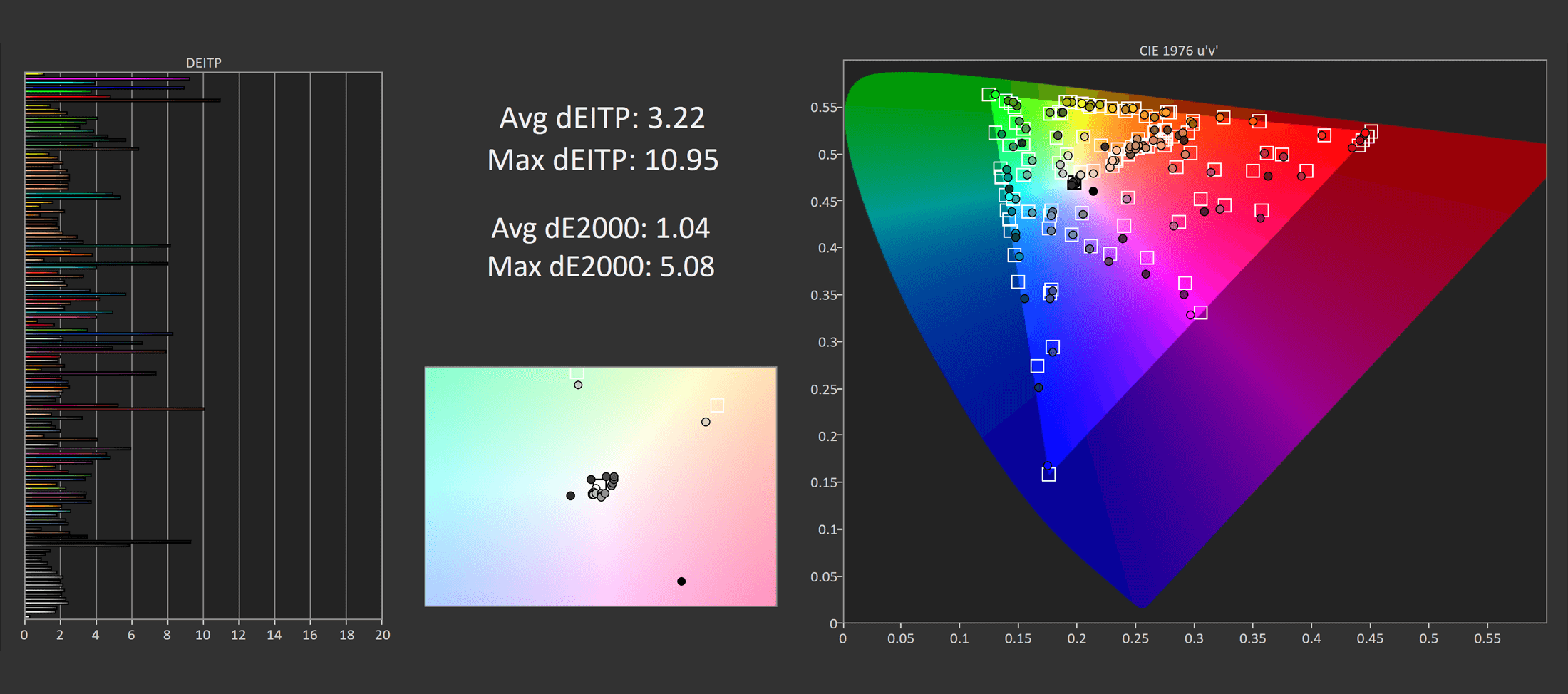Viewport: 1568px width, 694px height.
Task: Click top-left green target square in CIE chart
Action: 989,95
